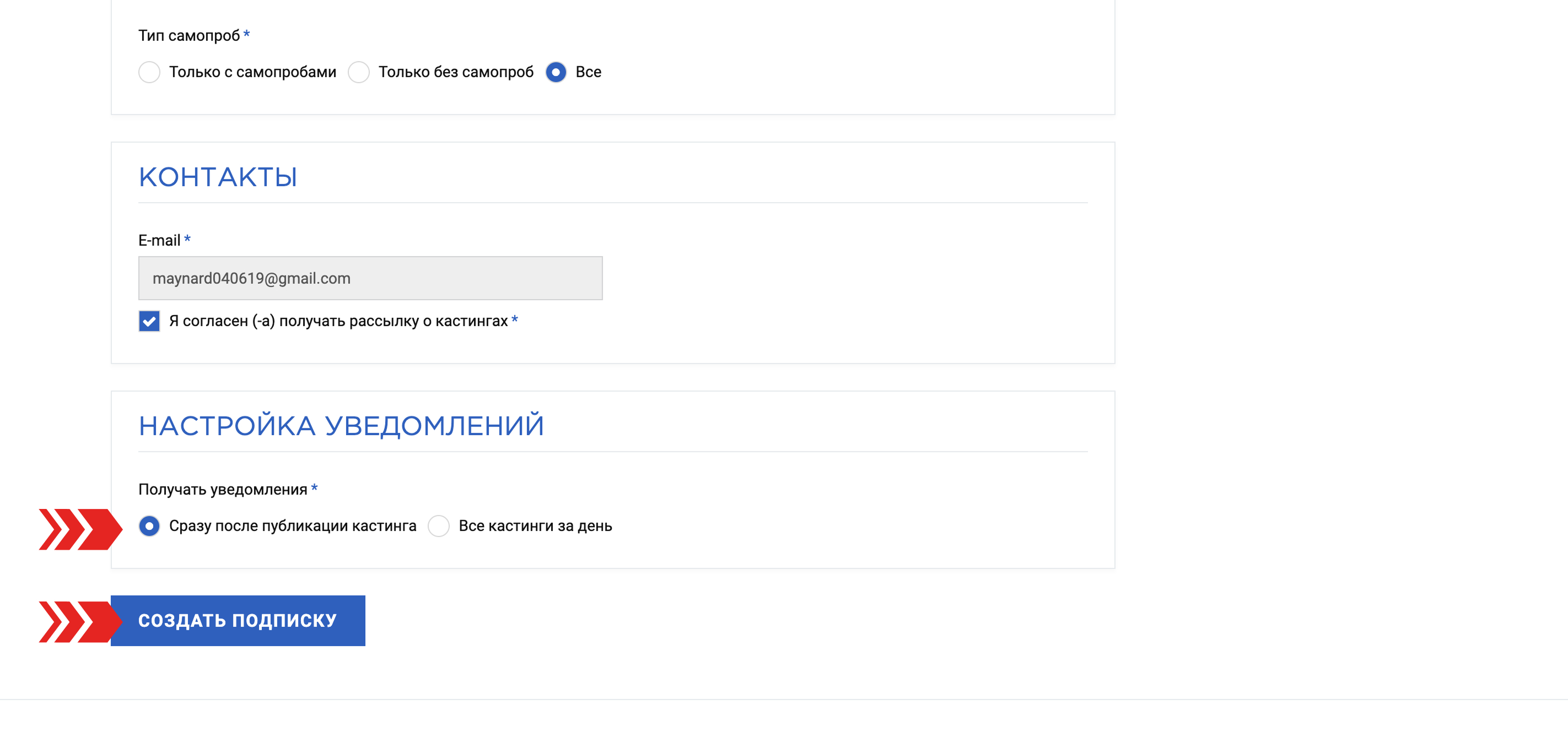The image size is (1568, 748).
Task: Click the selected 'Все' radio circle
Action: point(556,72)
